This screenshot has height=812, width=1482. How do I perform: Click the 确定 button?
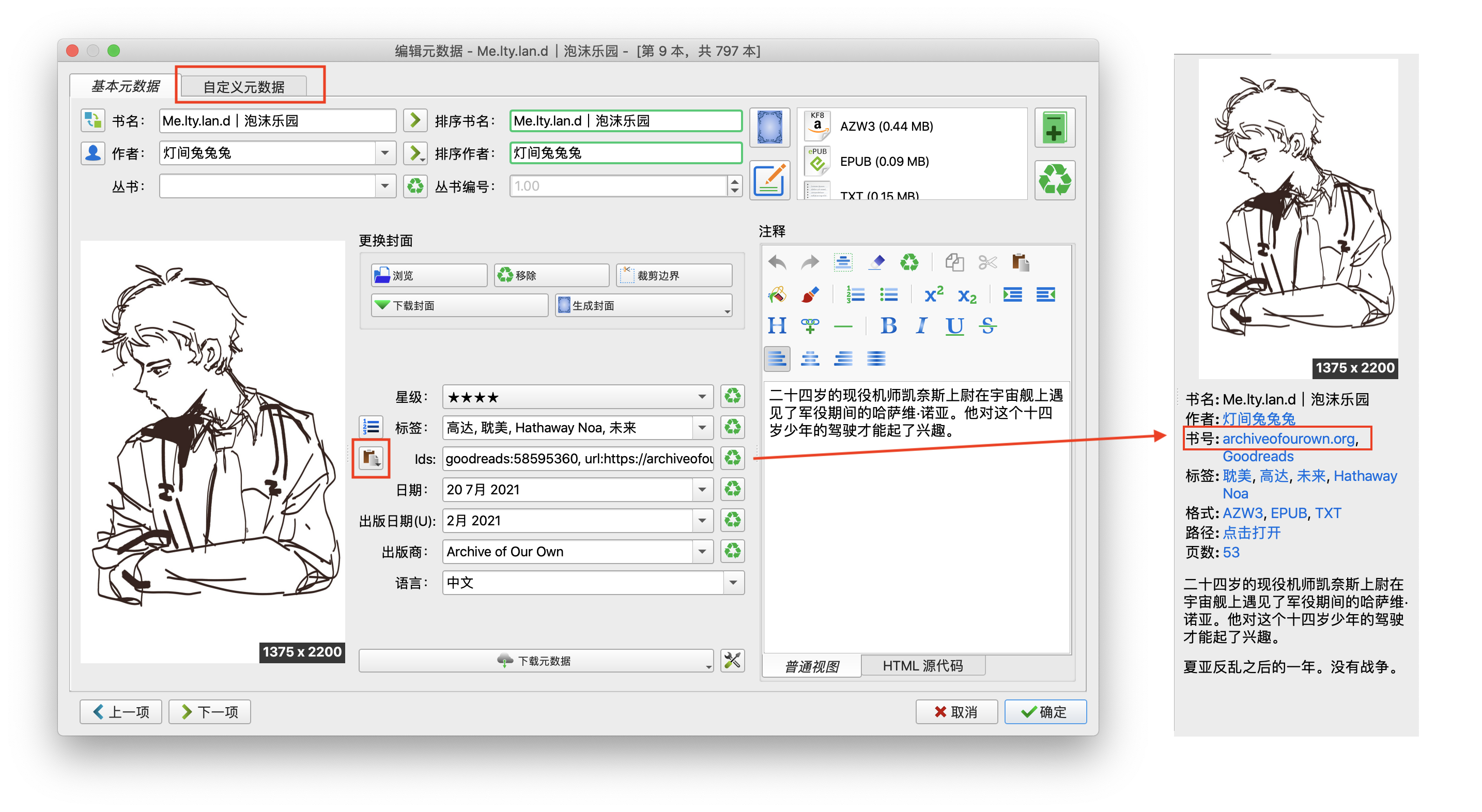pos(1045,712)
